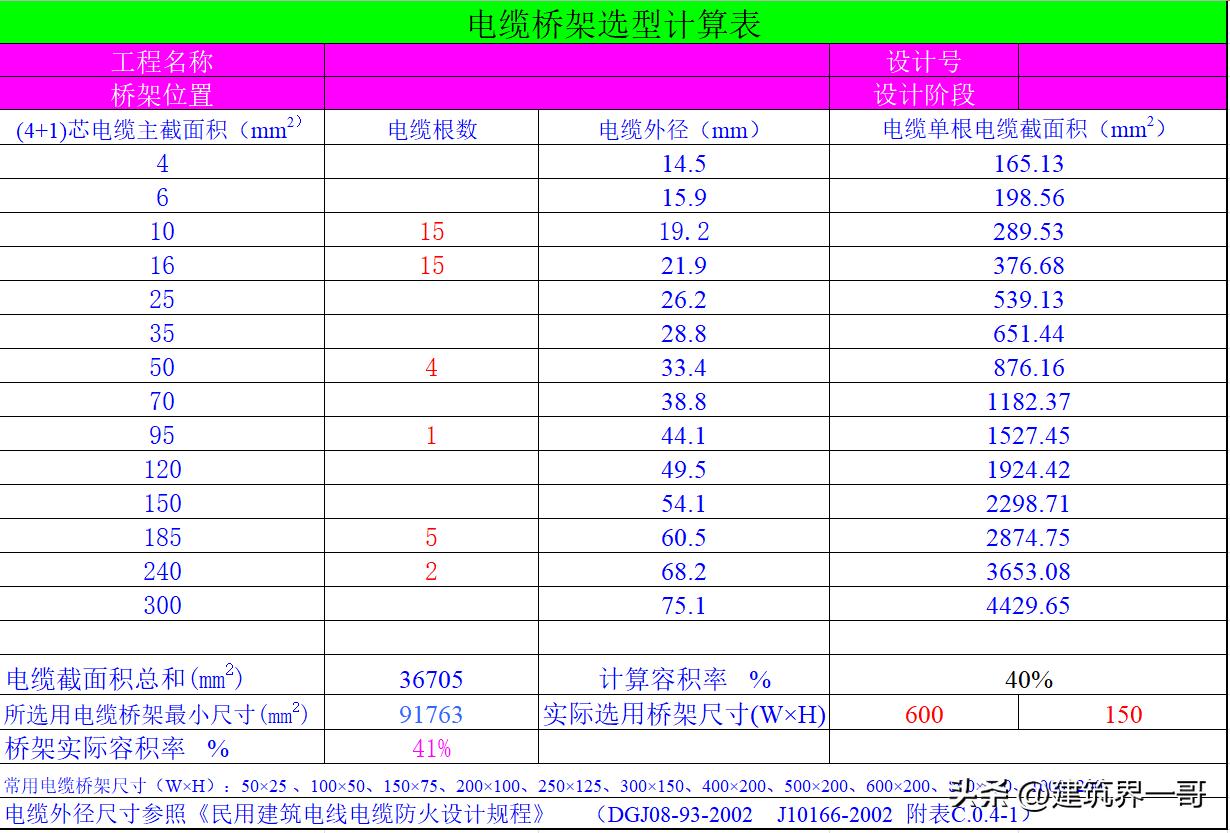Click the minimum tray size value 91763
1230x833 pixels.
(x=432, y=714)
